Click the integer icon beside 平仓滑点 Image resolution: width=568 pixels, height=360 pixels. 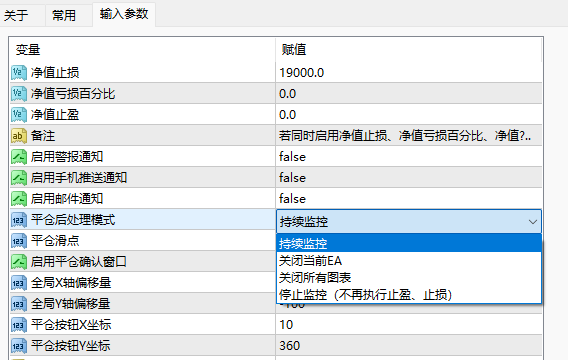pyautogui.click(x=18, y=241)
